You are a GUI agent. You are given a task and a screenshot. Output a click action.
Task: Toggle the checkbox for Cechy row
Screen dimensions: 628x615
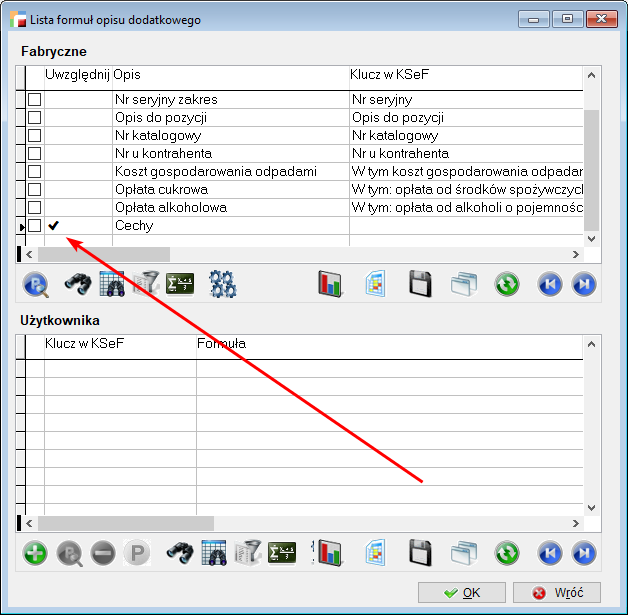pyautogui.click(x=34, y=226)
